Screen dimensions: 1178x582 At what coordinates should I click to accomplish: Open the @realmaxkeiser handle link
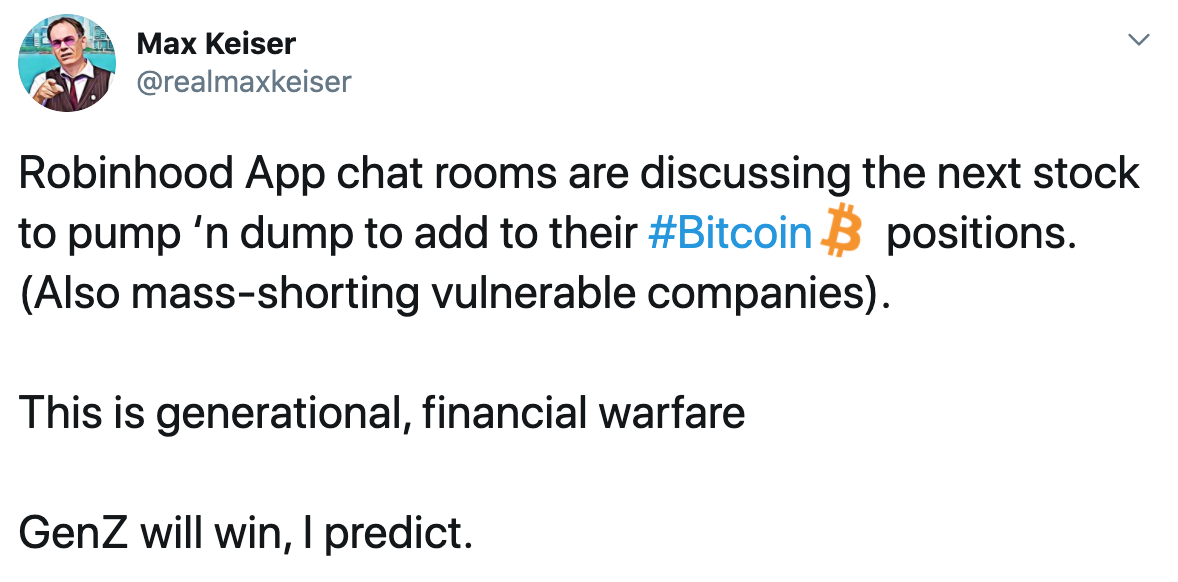[x=243, y=82]
